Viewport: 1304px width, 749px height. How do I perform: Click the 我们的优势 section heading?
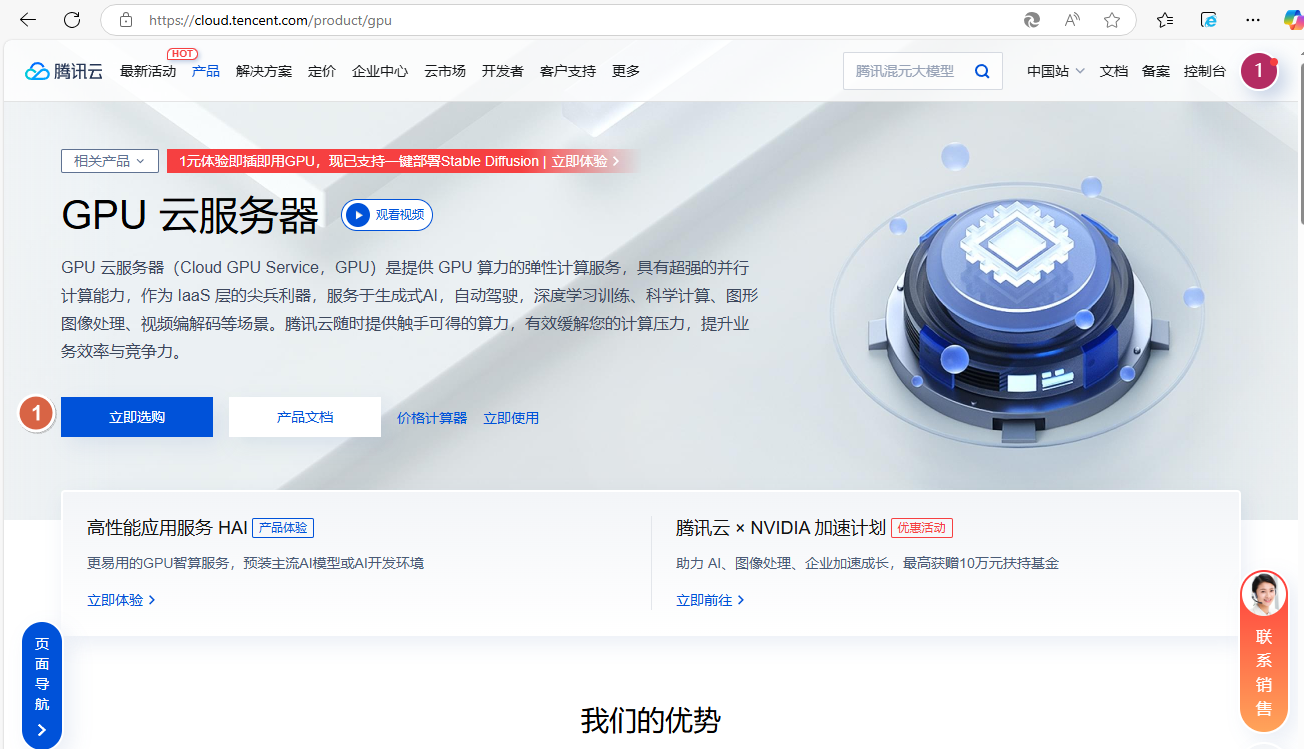point(651,720)
